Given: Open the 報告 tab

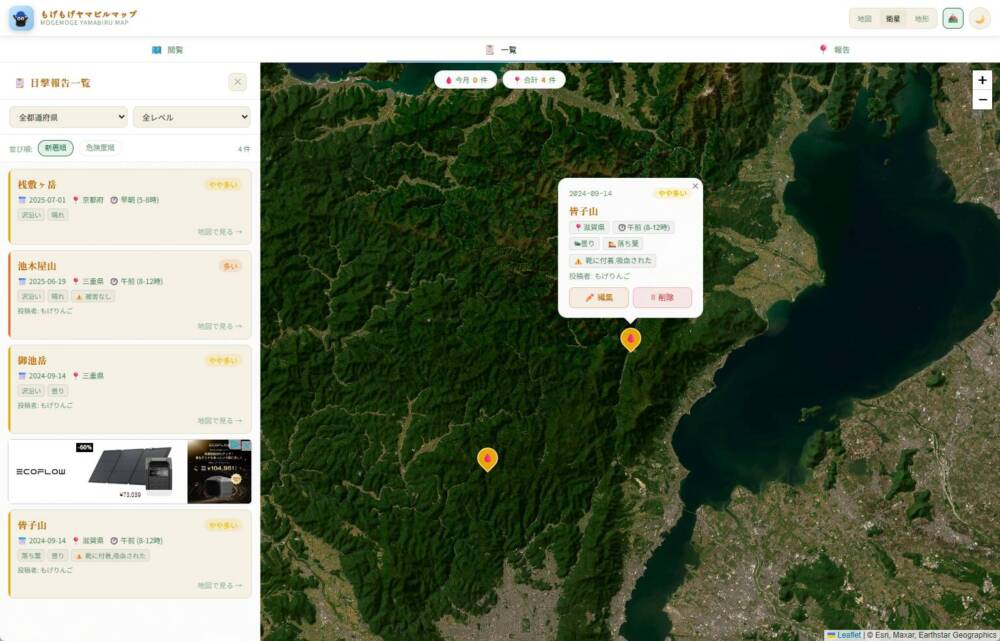Looking at the screenshot, I should pyautogui.click(x=834, y=49).
